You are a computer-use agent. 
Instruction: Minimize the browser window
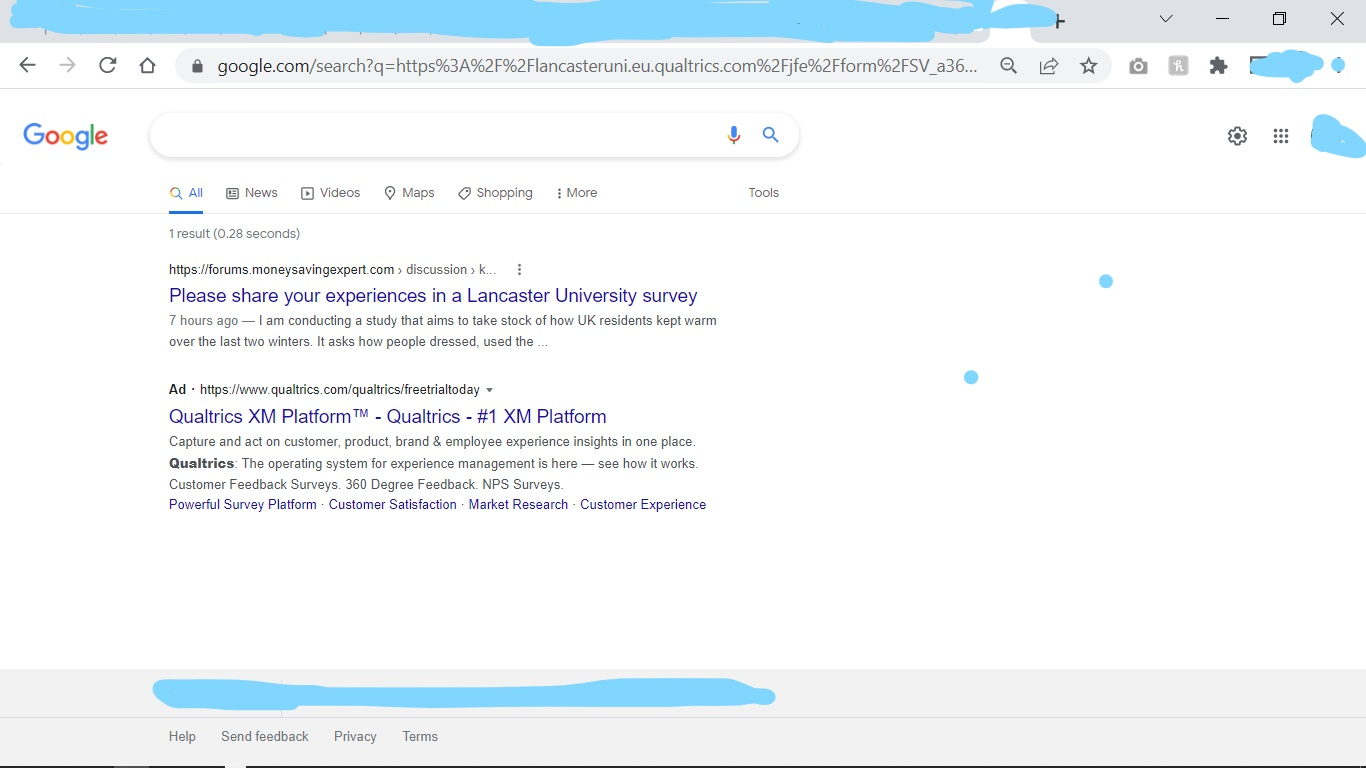(1223, 19)
